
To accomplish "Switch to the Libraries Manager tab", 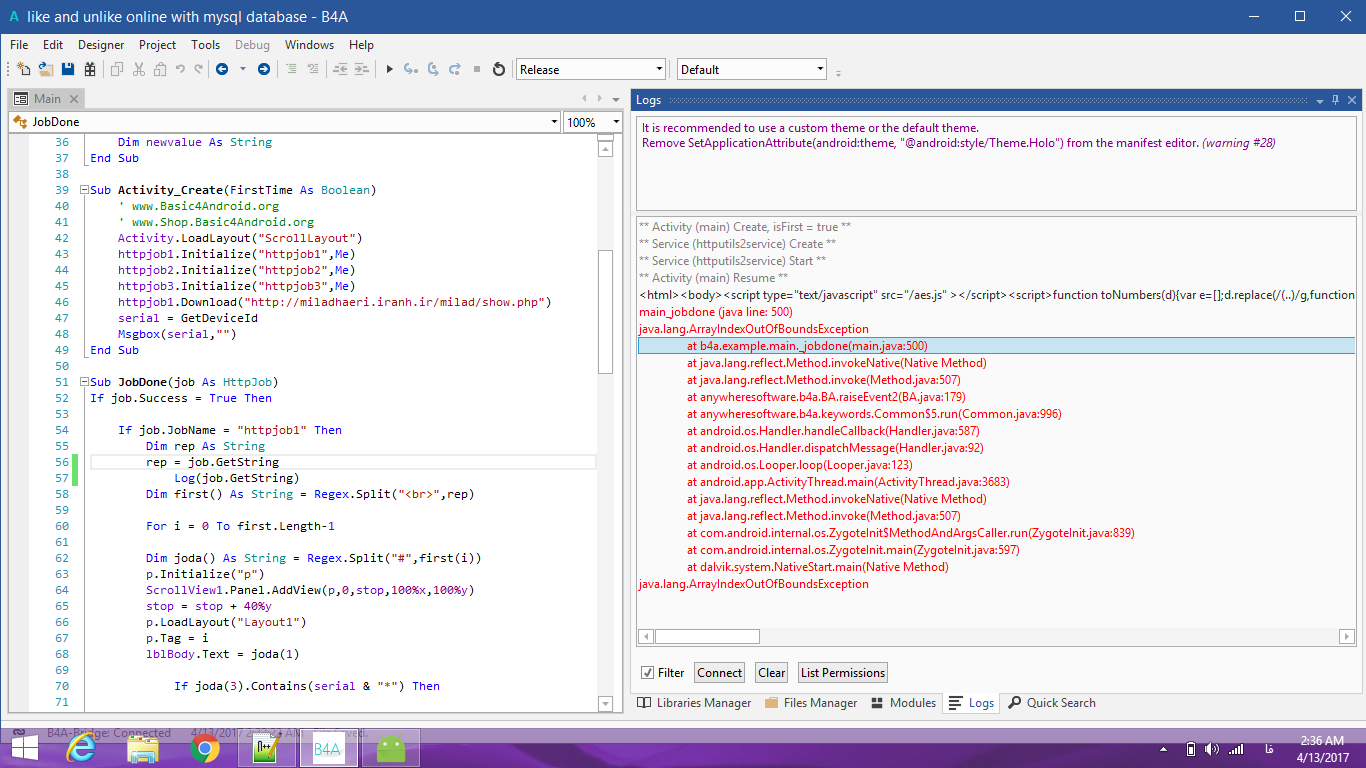I will 694,703.
